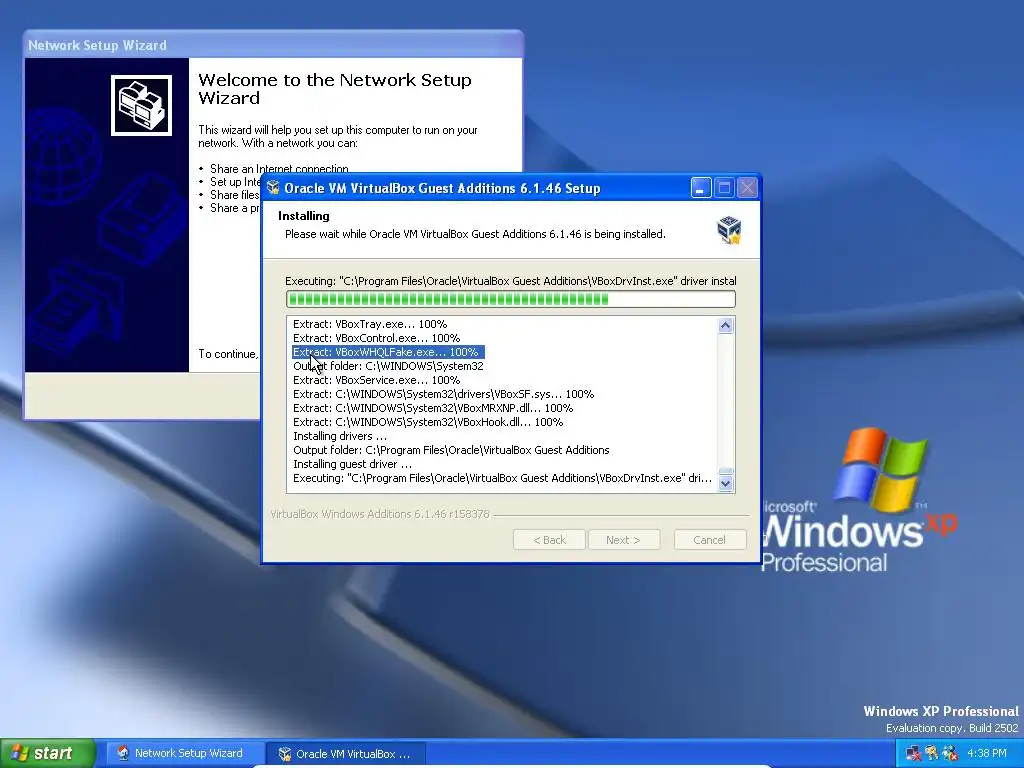Select the VBoxMRXNP.dll extract log line
This screenshot has width=1024, height=768.
[x=433, y=408]
